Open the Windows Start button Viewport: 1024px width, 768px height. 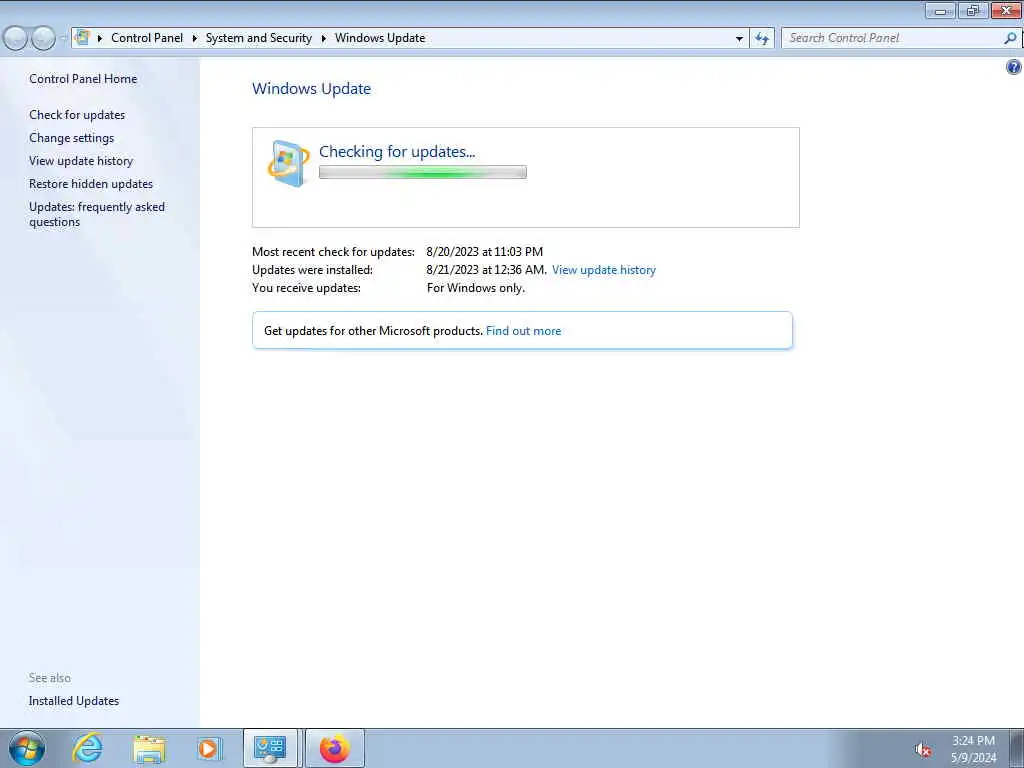coord(27,748)
